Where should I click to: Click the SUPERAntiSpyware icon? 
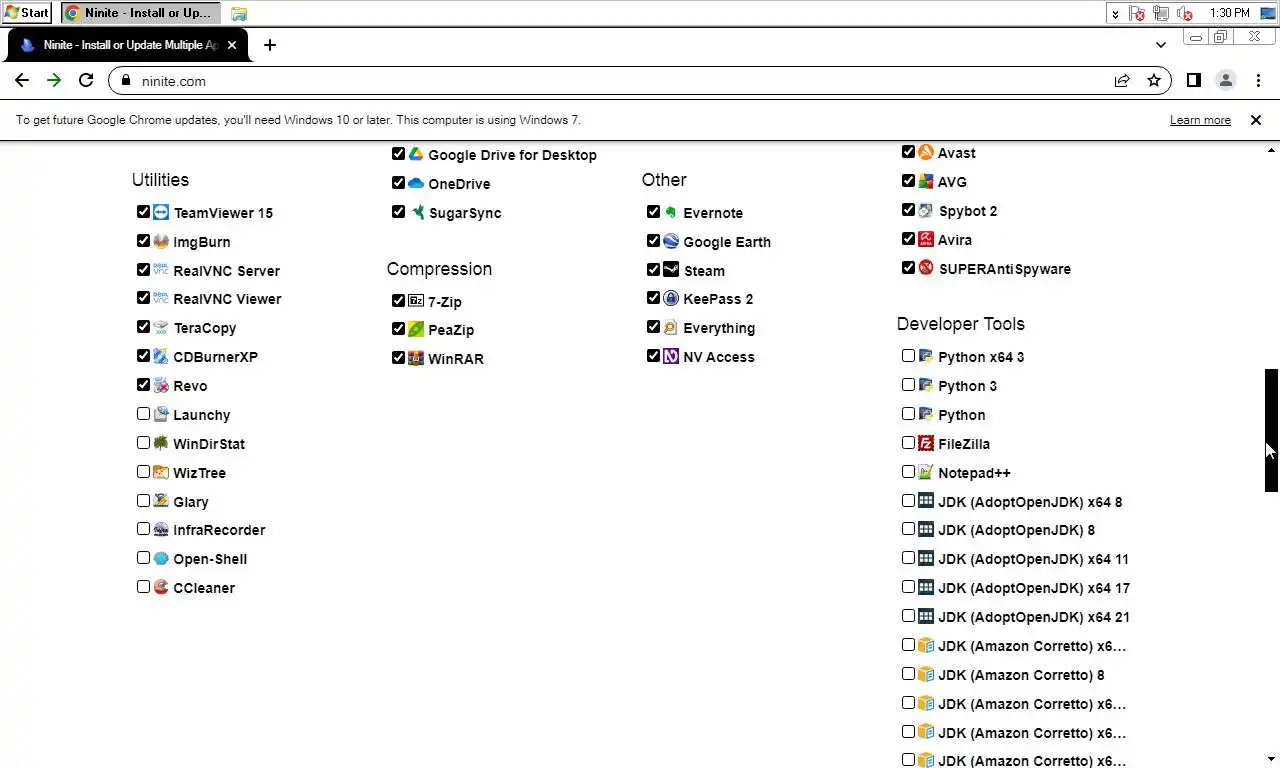(x=926, y=268)
